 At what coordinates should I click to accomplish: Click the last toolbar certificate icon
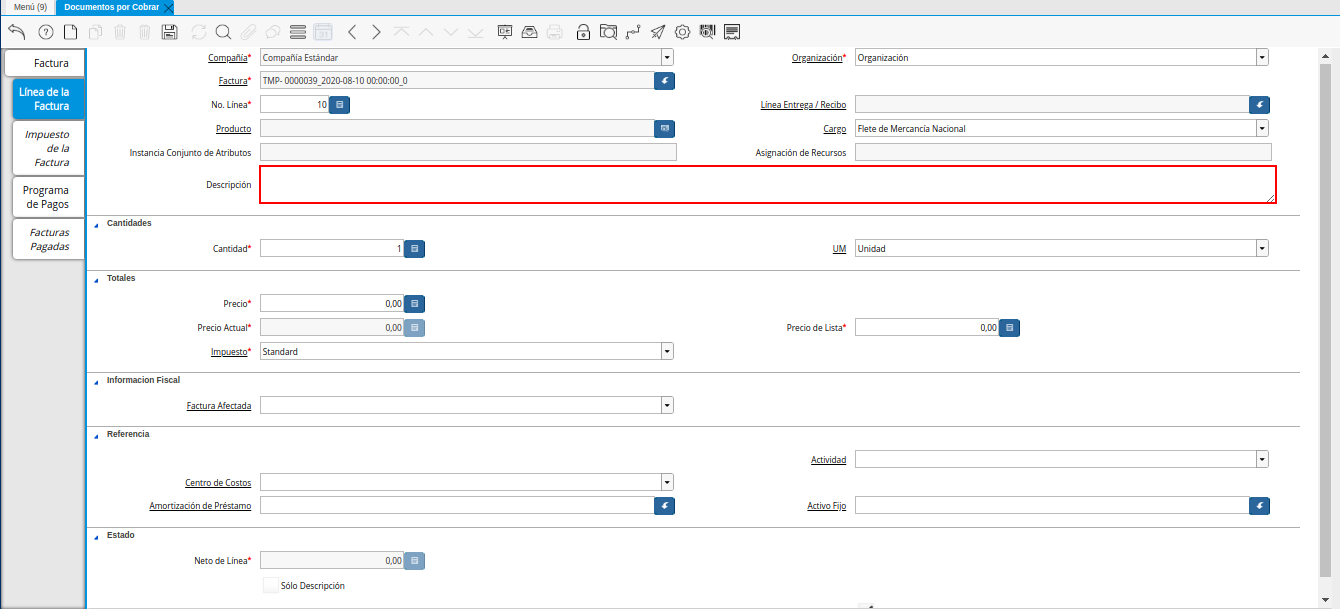coord(733,32)
